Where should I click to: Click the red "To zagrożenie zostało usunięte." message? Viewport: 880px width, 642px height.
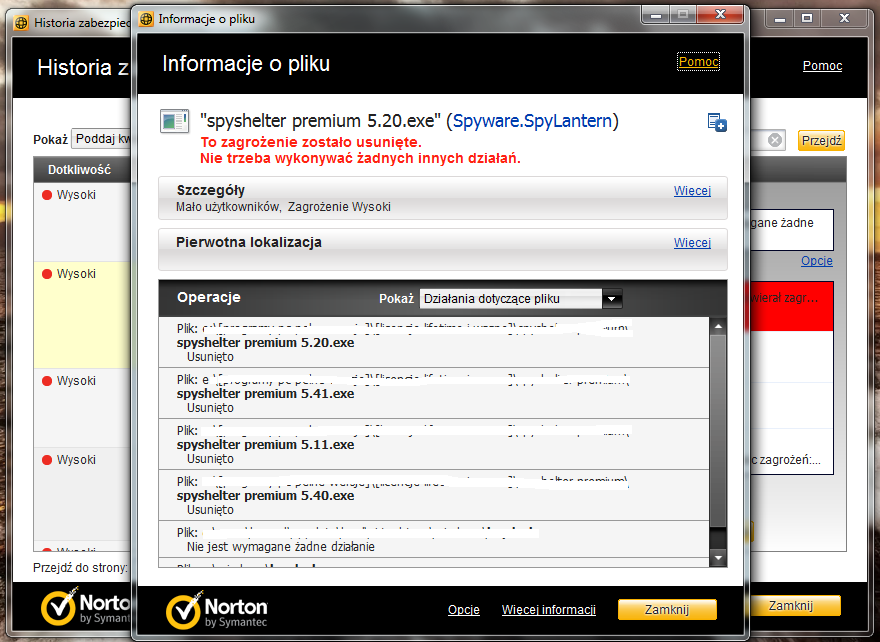point(311,142)
